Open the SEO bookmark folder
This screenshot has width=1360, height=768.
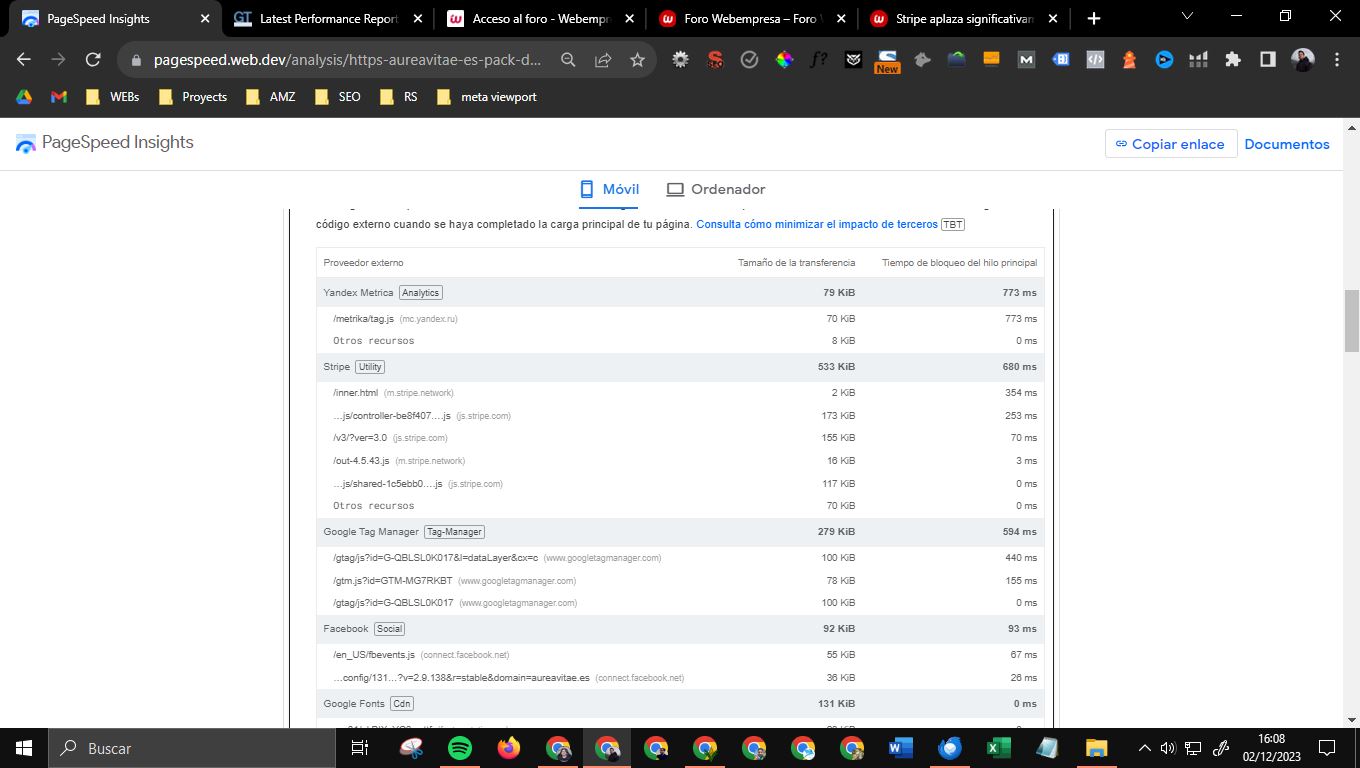pyautogui.click(x=338, y=97)
